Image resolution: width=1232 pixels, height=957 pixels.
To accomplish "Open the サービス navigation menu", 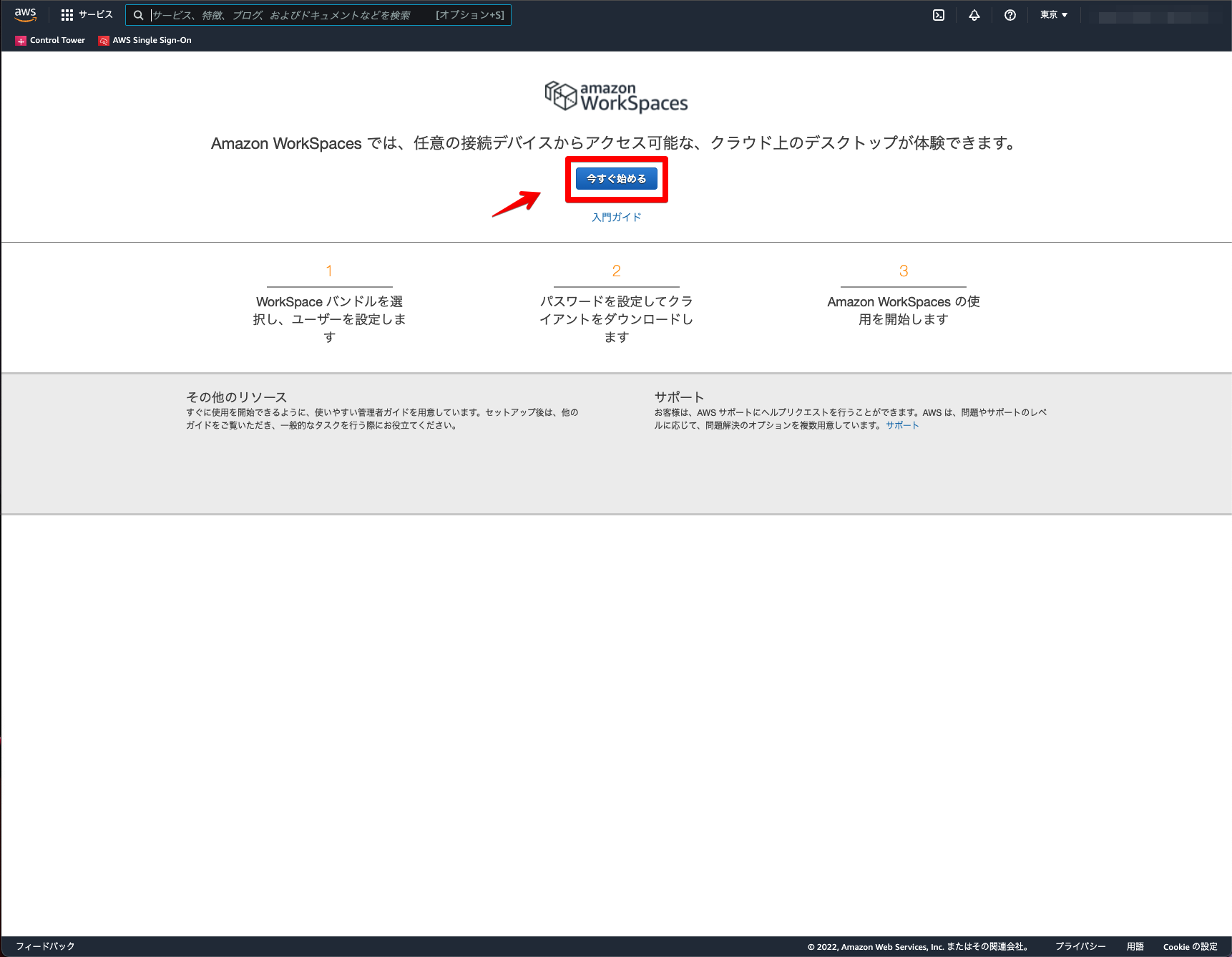I will pyautogui.click(x=94, y=14).
